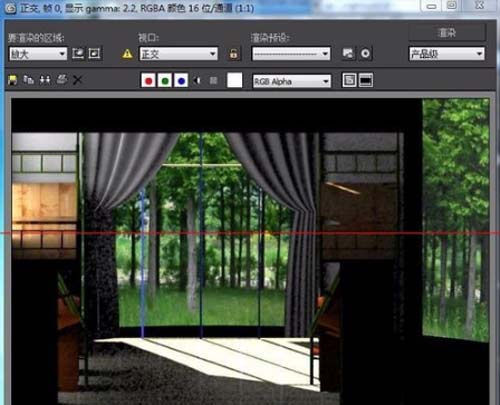Toggle the green channel button
Viewport: 500px width, 405px height.
click(165, 81)
